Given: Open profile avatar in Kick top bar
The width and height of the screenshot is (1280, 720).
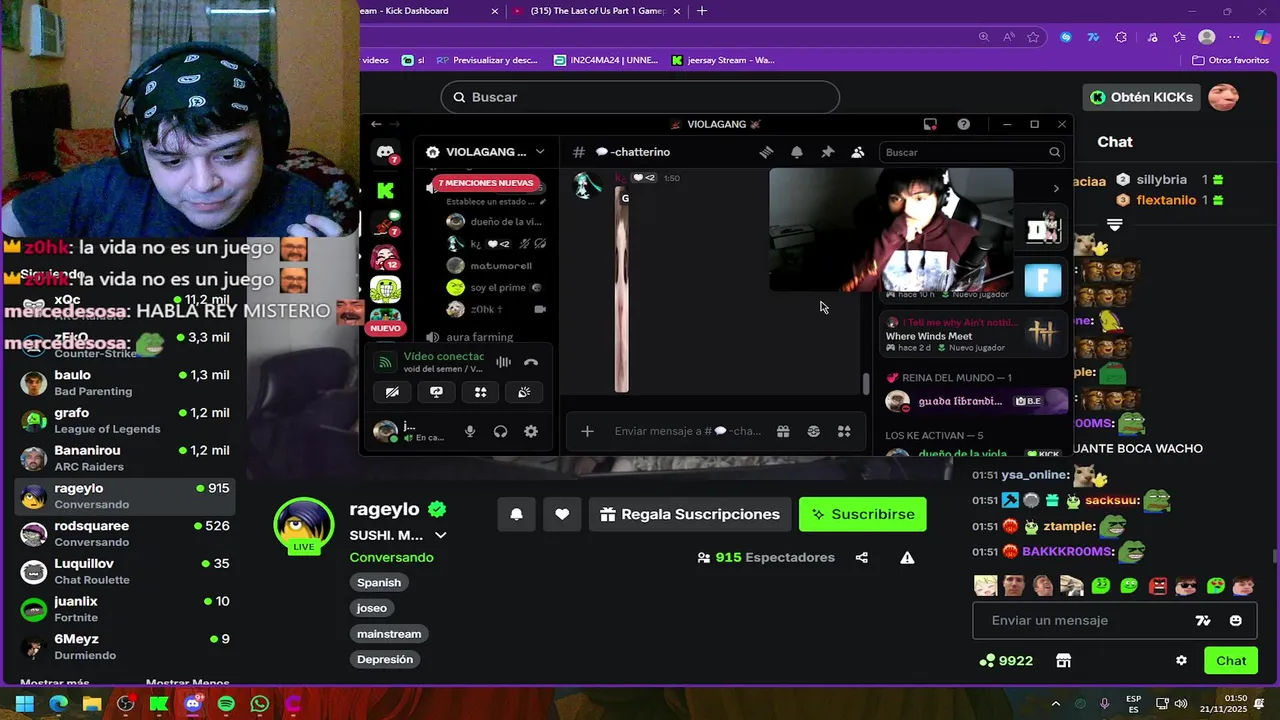Looking at the screenshot, I should click(1224, 97).
